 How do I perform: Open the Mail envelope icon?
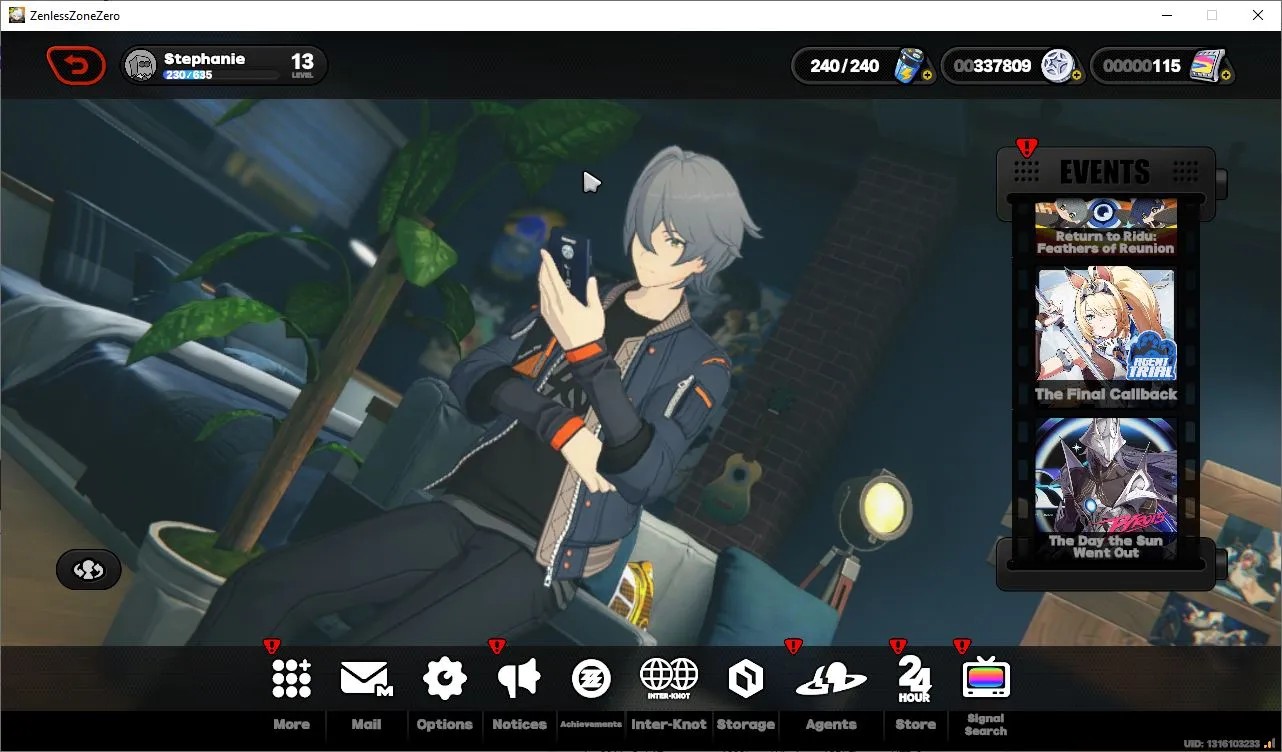click(366, 679)
